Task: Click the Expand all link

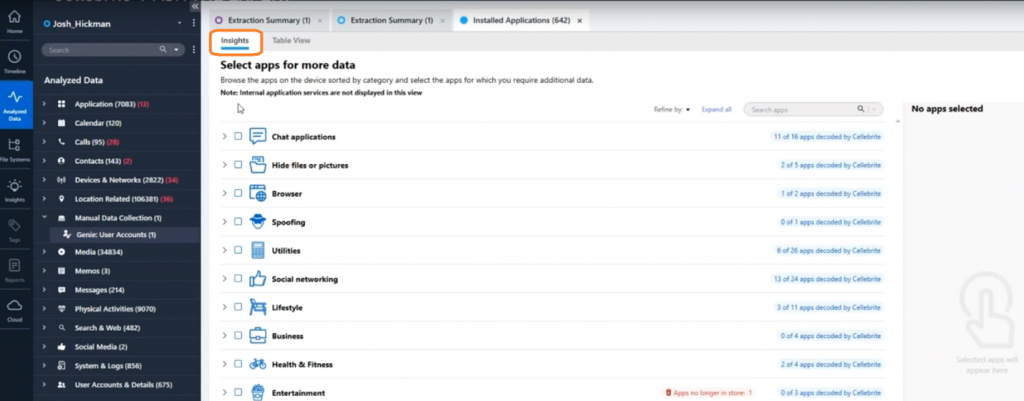Action: pyautogui.click(x=716, y=110)
